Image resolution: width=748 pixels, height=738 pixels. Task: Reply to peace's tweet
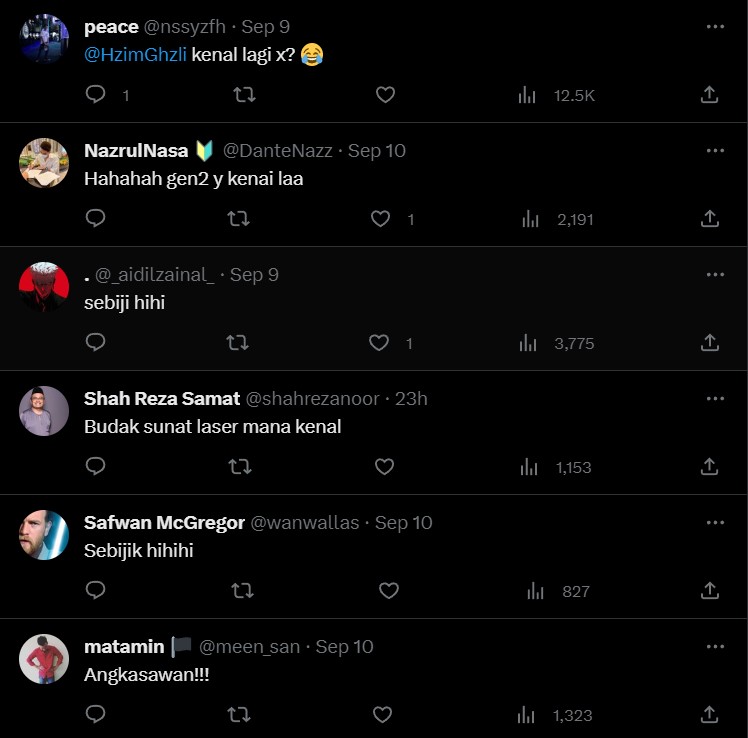(x=96, y=95)
